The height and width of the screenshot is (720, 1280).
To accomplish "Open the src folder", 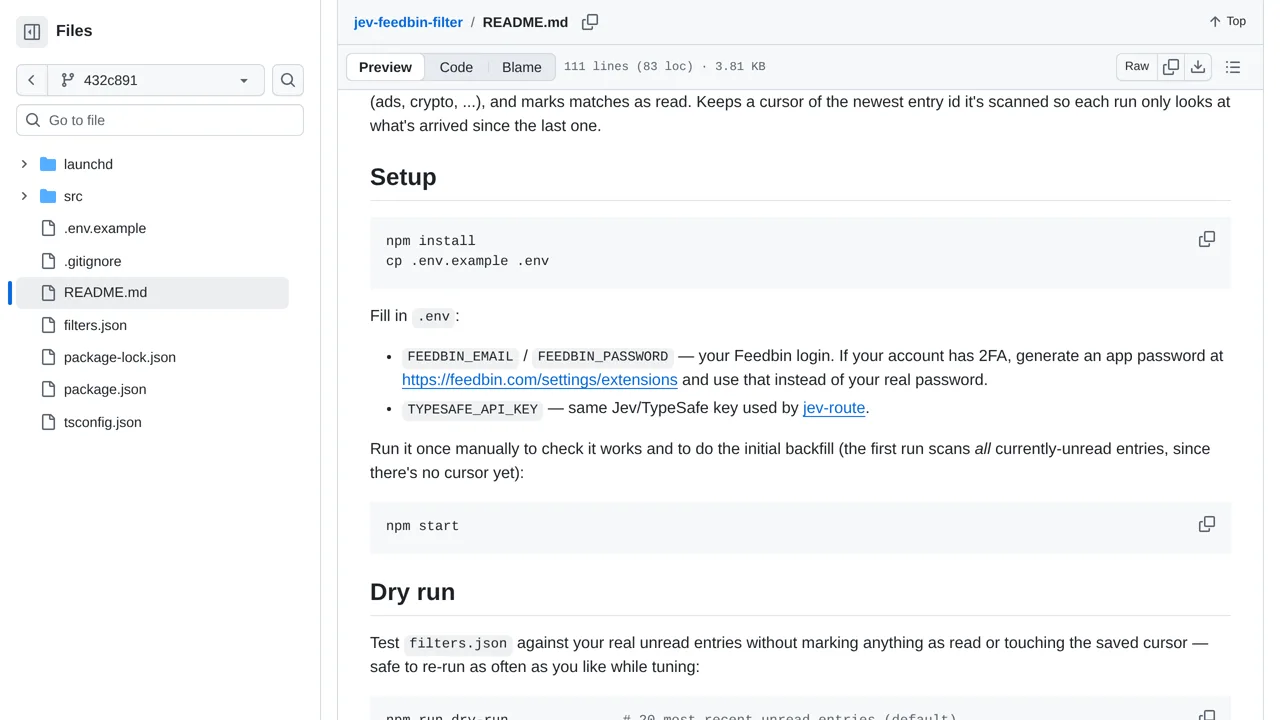I will coord(73,196).
